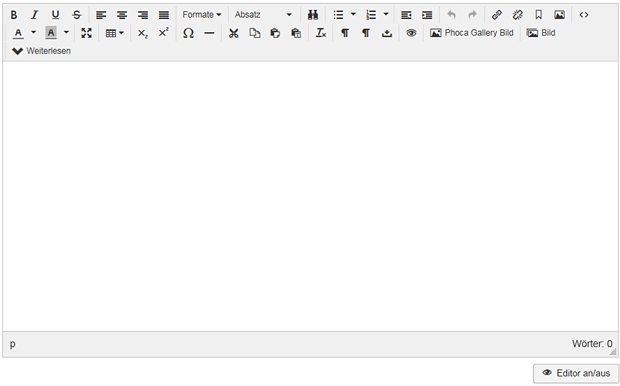620x386 pixels.
Task: Set left-to-right text direction pilcrow
Action: (x=345, y=33)
